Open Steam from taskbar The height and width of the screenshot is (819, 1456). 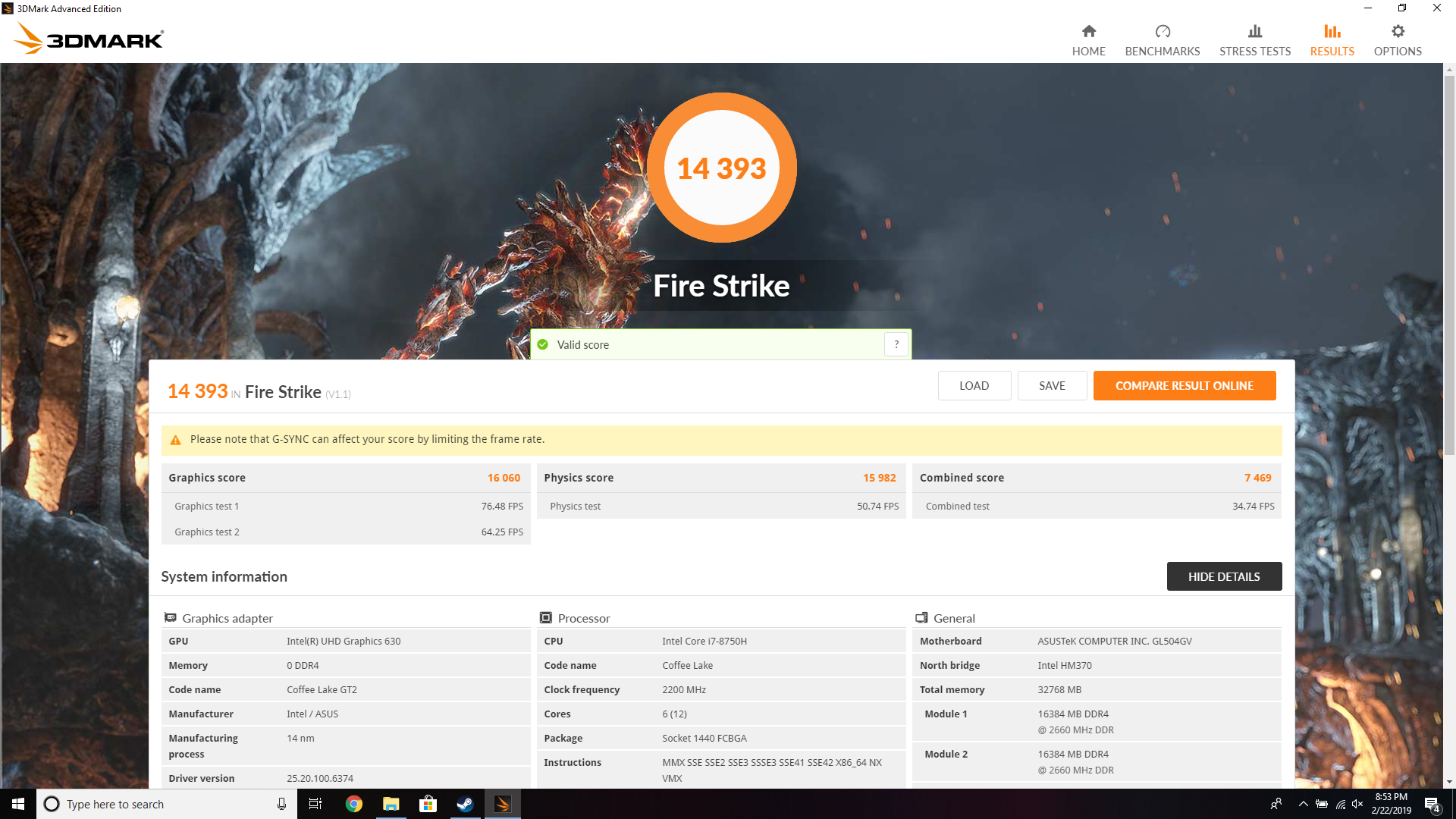465,804
